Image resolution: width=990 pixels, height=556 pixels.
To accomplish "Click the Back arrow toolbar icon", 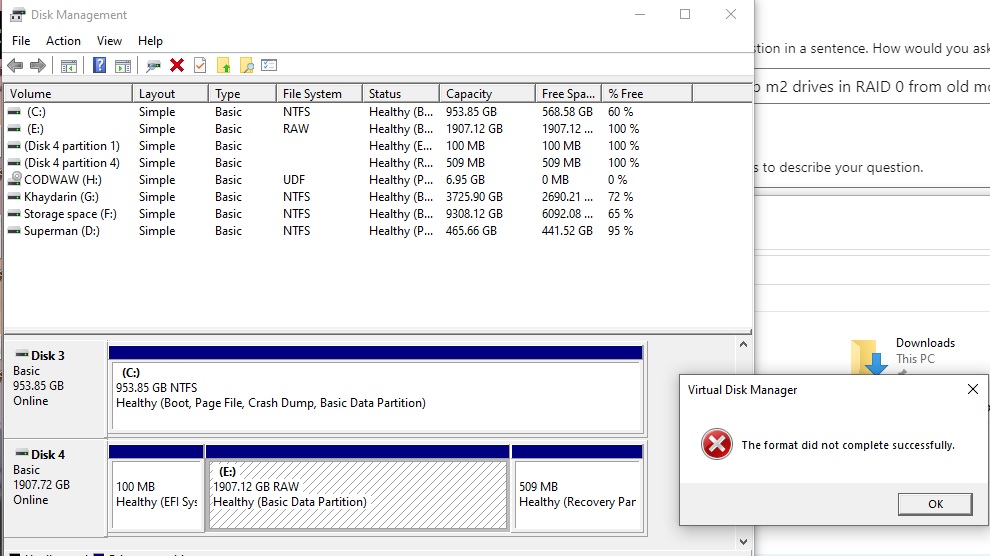I will (x=15, y=65).
